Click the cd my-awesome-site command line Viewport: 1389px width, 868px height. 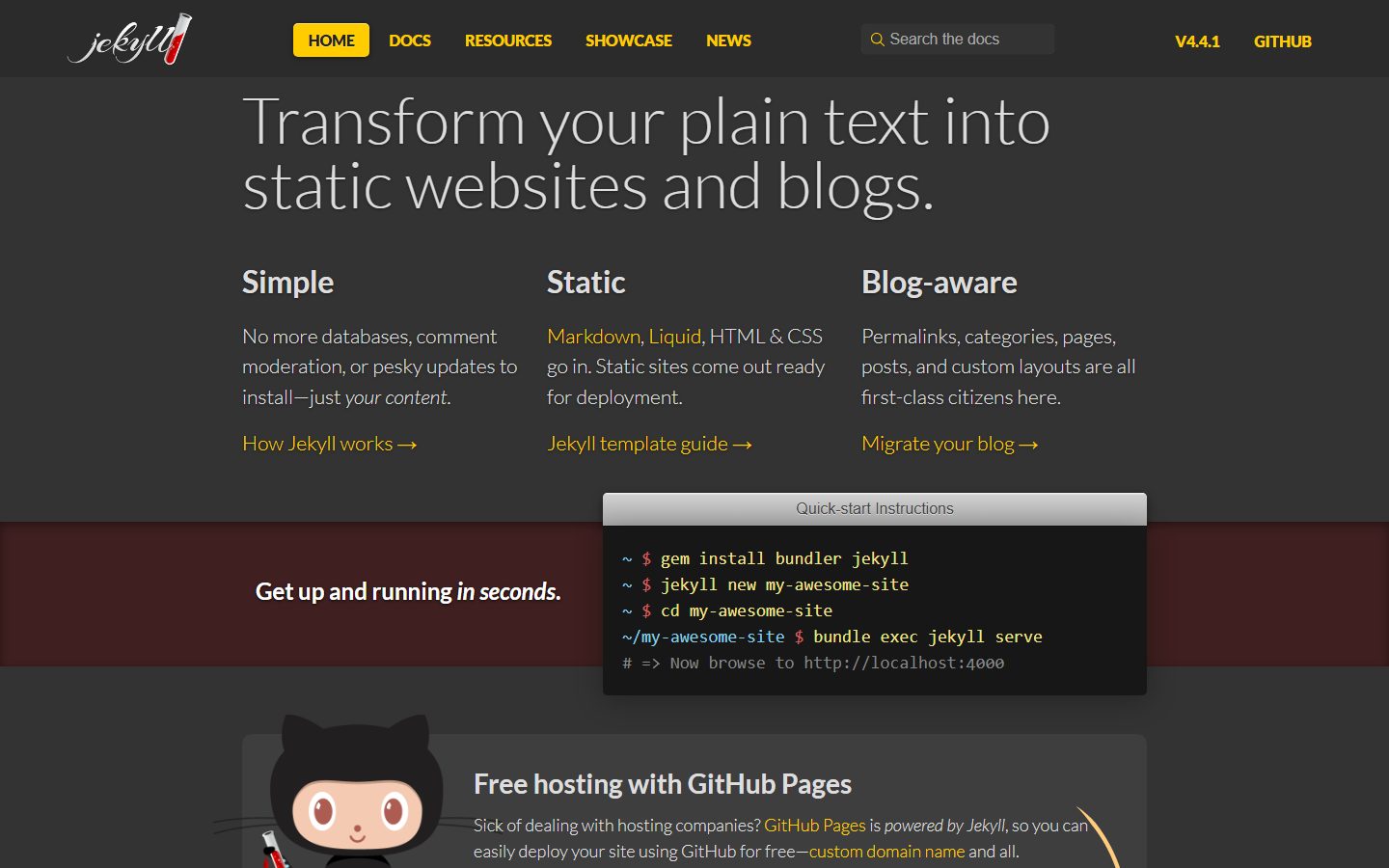click(747, 610)
